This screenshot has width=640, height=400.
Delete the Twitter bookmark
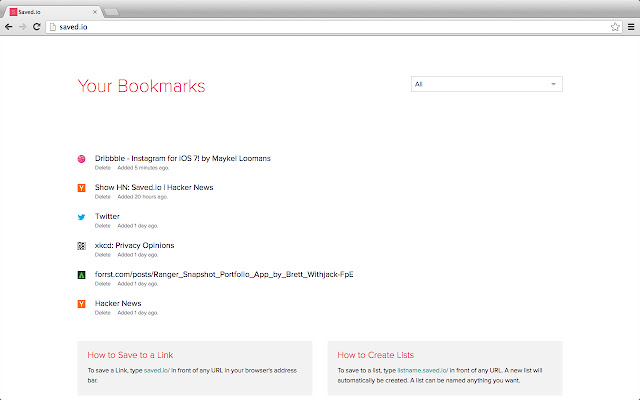(102, 226)
